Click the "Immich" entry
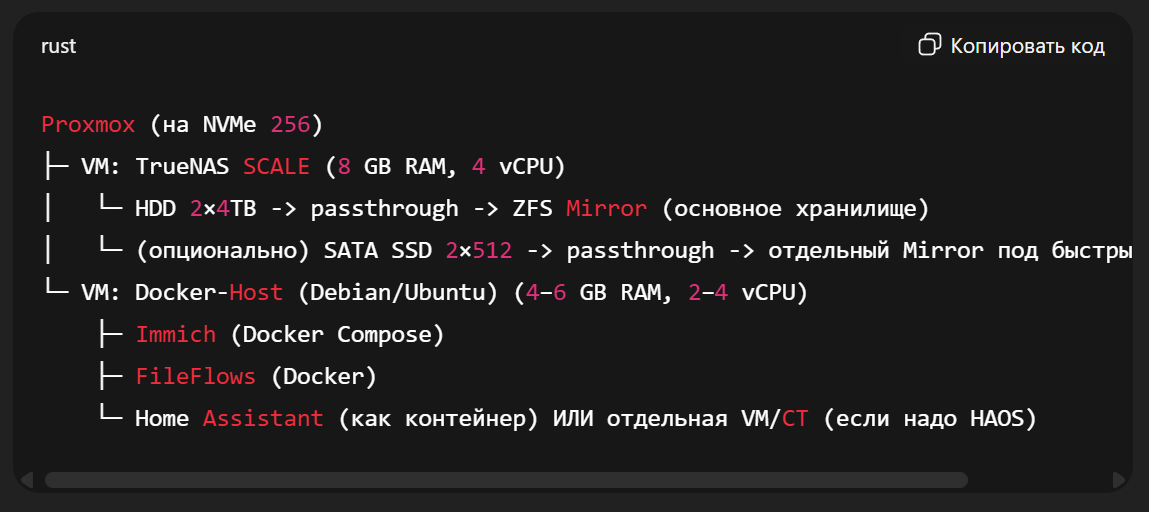The width and height of the screenshot is (1149, 512). tap(175, 334)
